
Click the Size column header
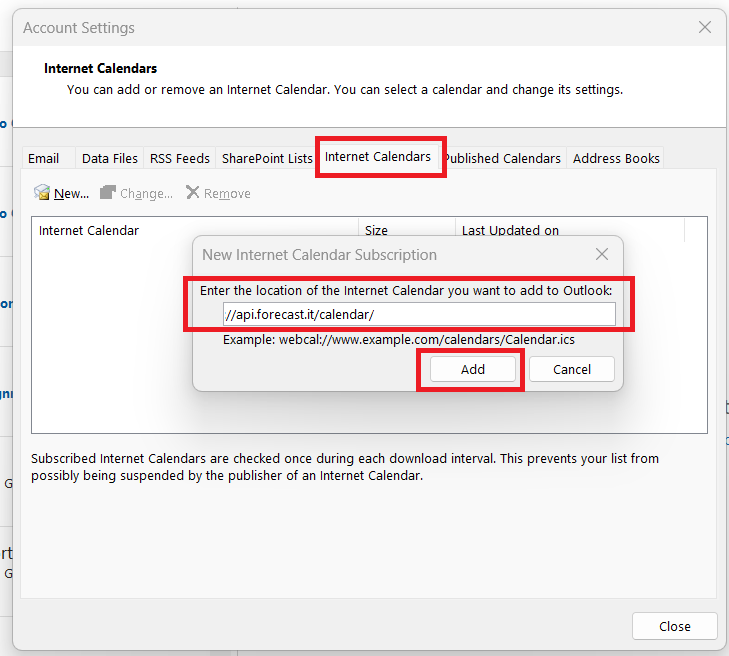coord(407,230)
